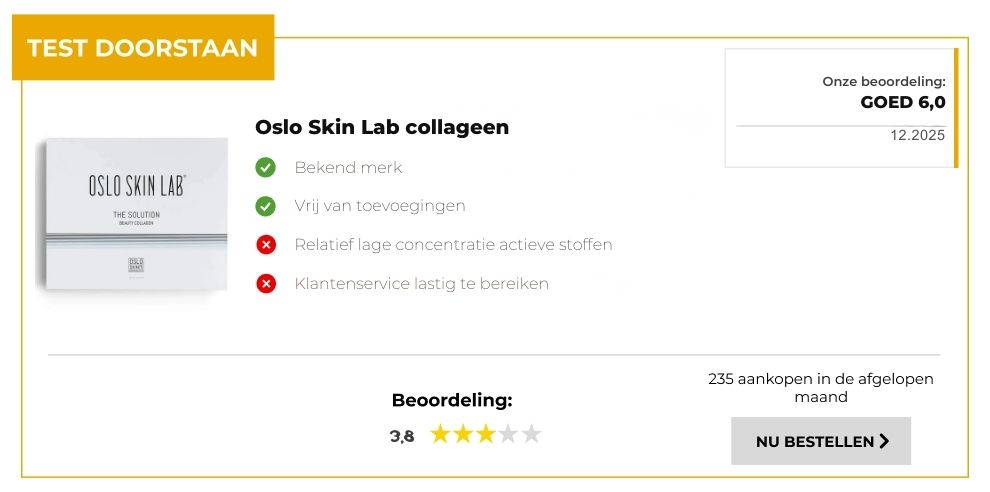This screenshot has width=990, height=492.
Task: Click the first yellow rating star
Action: point(440,434)
